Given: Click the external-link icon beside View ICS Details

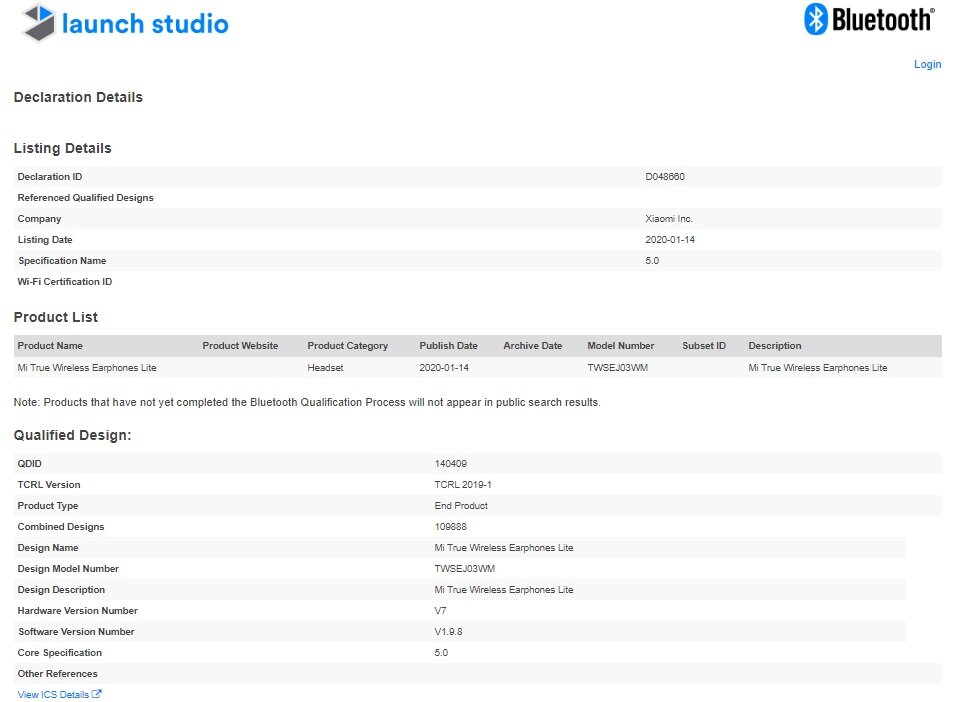Looking at the screenshot, I should click(x=96, y=694).
